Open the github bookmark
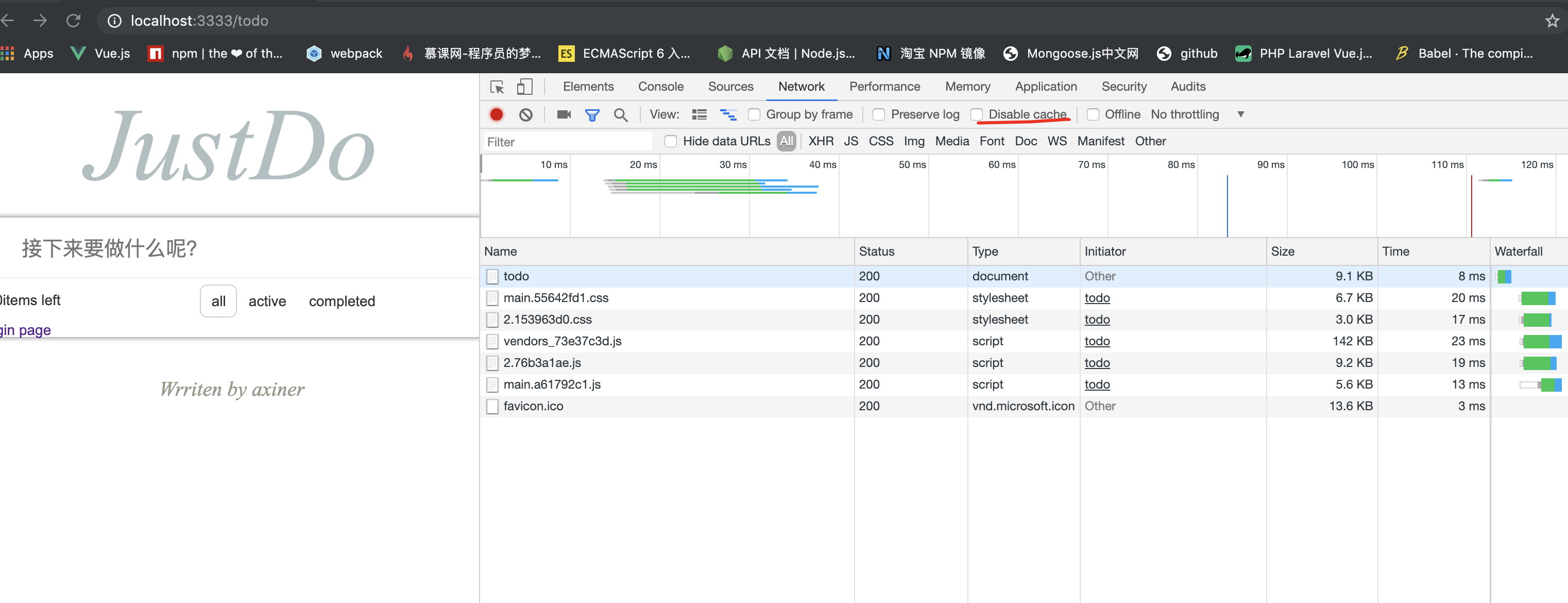This screenshot has height=603, width=1568. tap(1187, 54)
